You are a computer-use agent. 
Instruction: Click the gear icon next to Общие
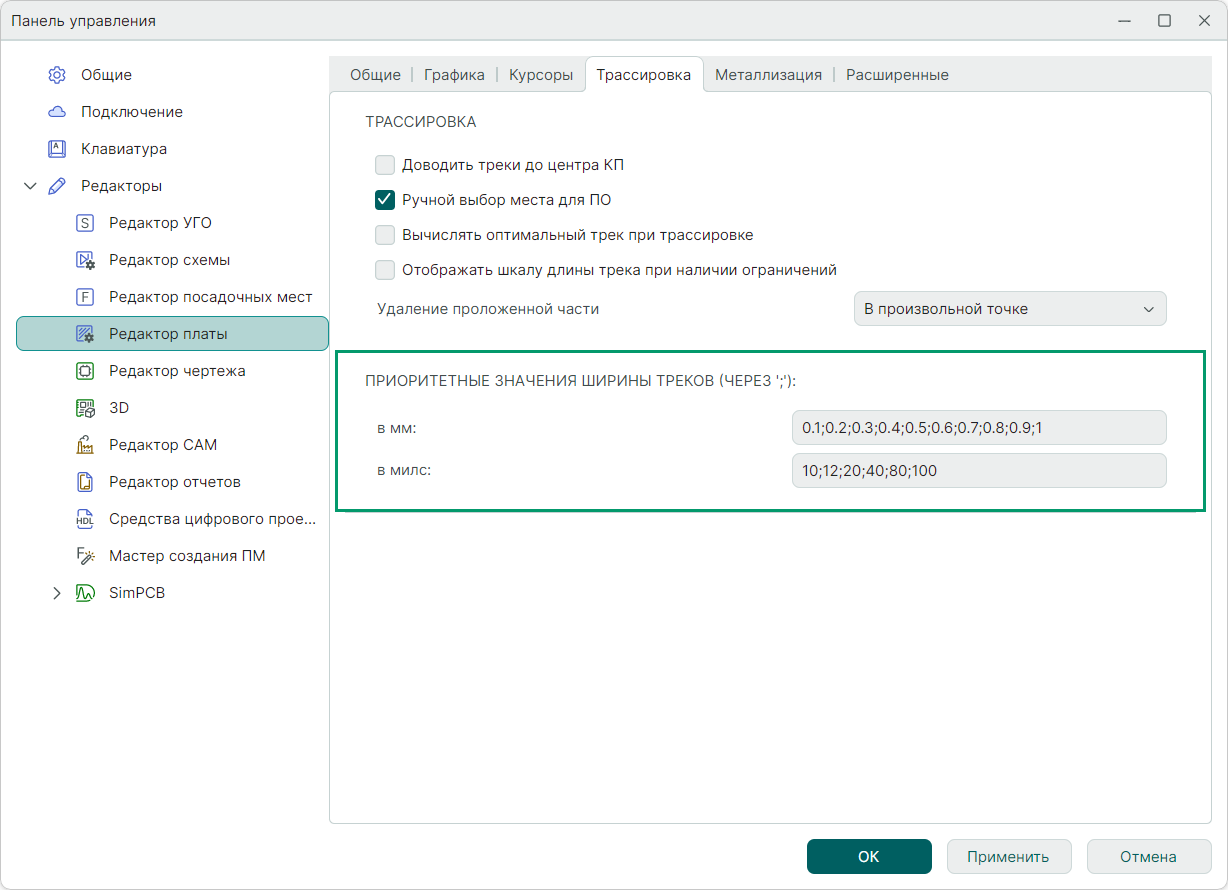[x=57, y=75]
